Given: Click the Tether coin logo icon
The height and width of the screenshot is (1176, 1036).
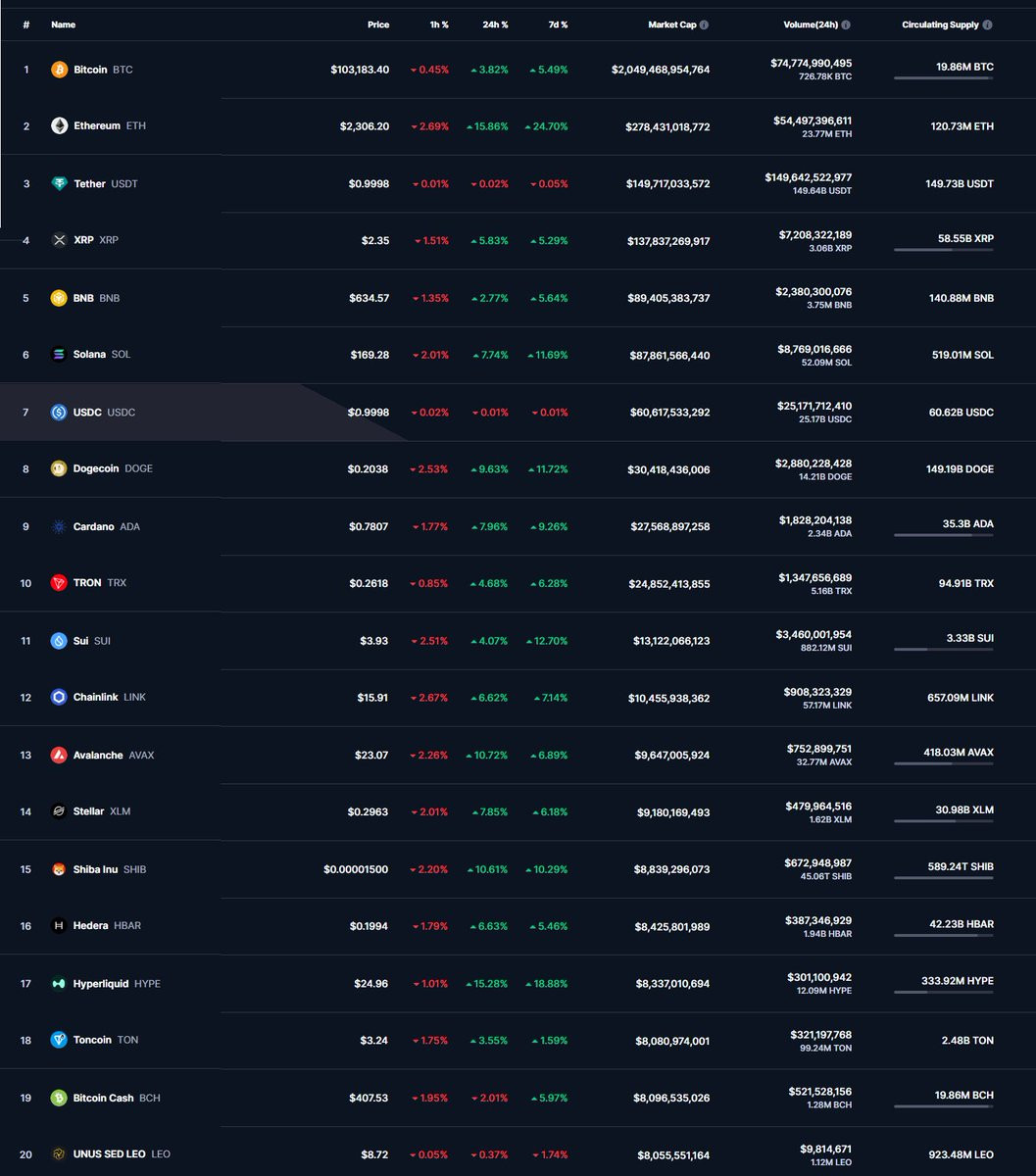Looking at the screenshot, I should (x=59, y=183).
